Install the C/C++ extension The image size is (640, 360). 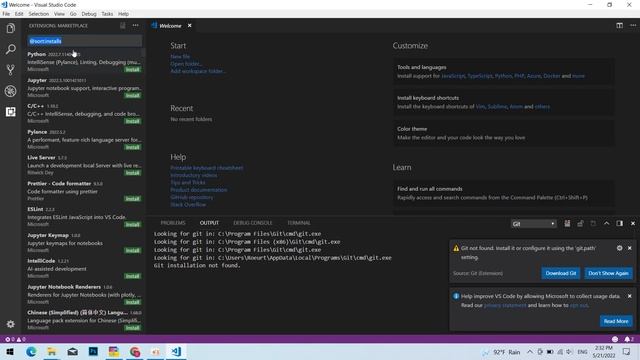tap(133, 121)
